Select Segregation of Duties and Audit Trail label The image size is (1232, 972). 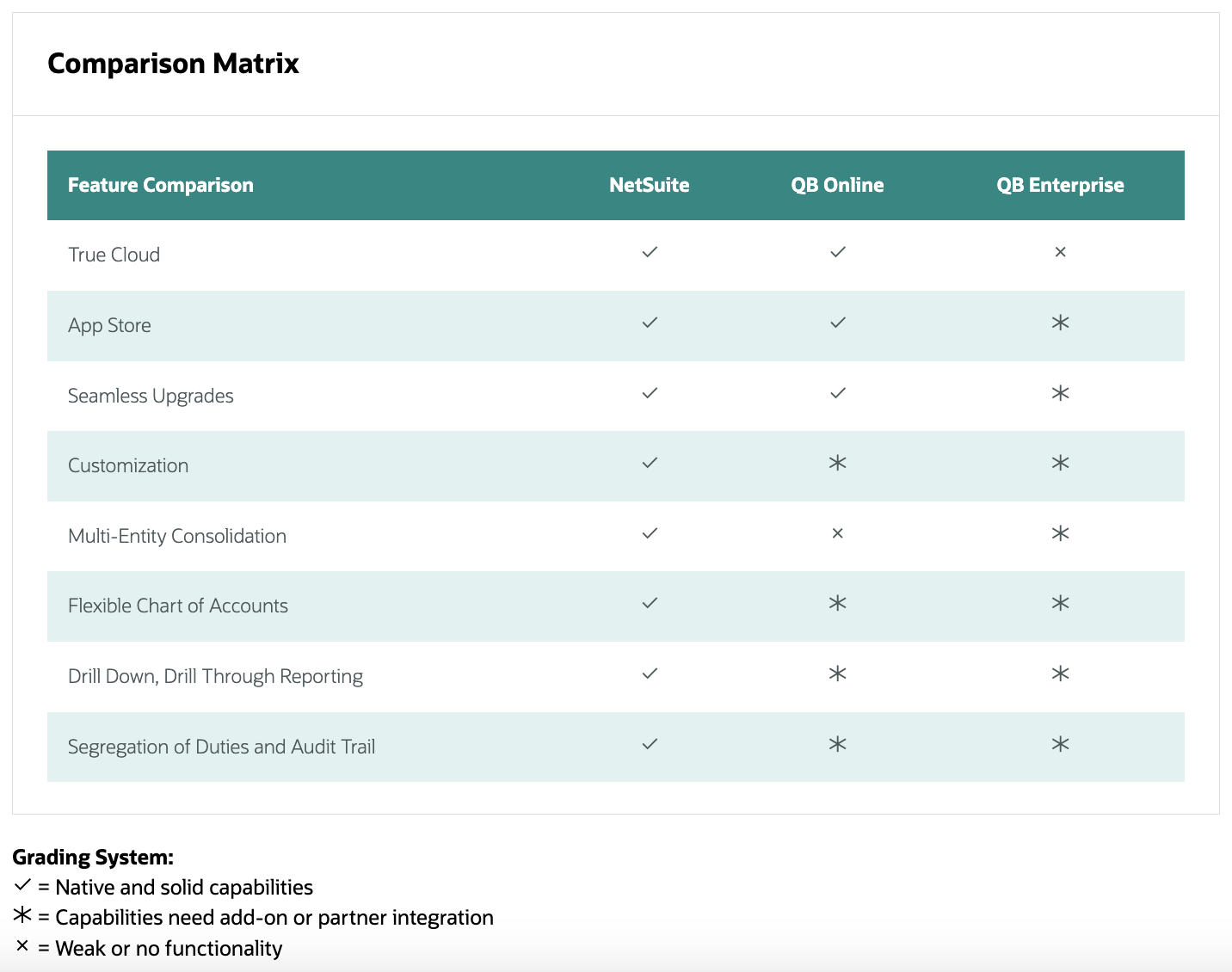coord(221,747)
